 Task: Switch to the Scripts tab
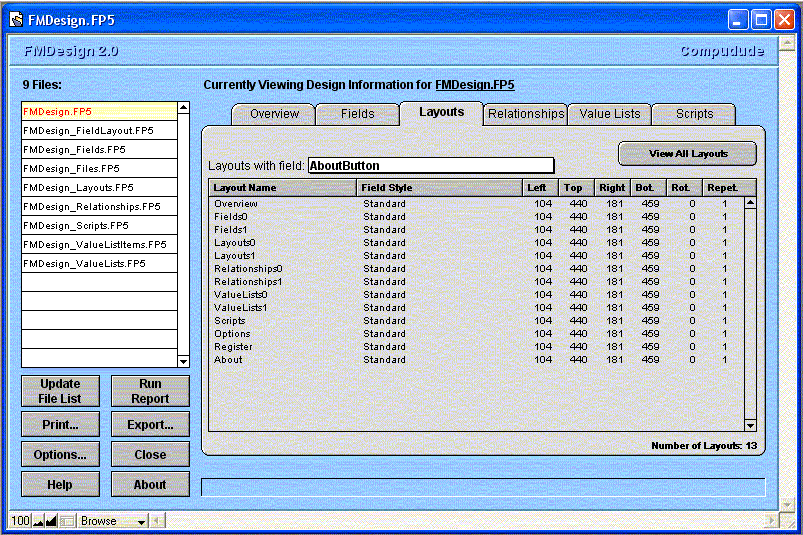(694, 114)
